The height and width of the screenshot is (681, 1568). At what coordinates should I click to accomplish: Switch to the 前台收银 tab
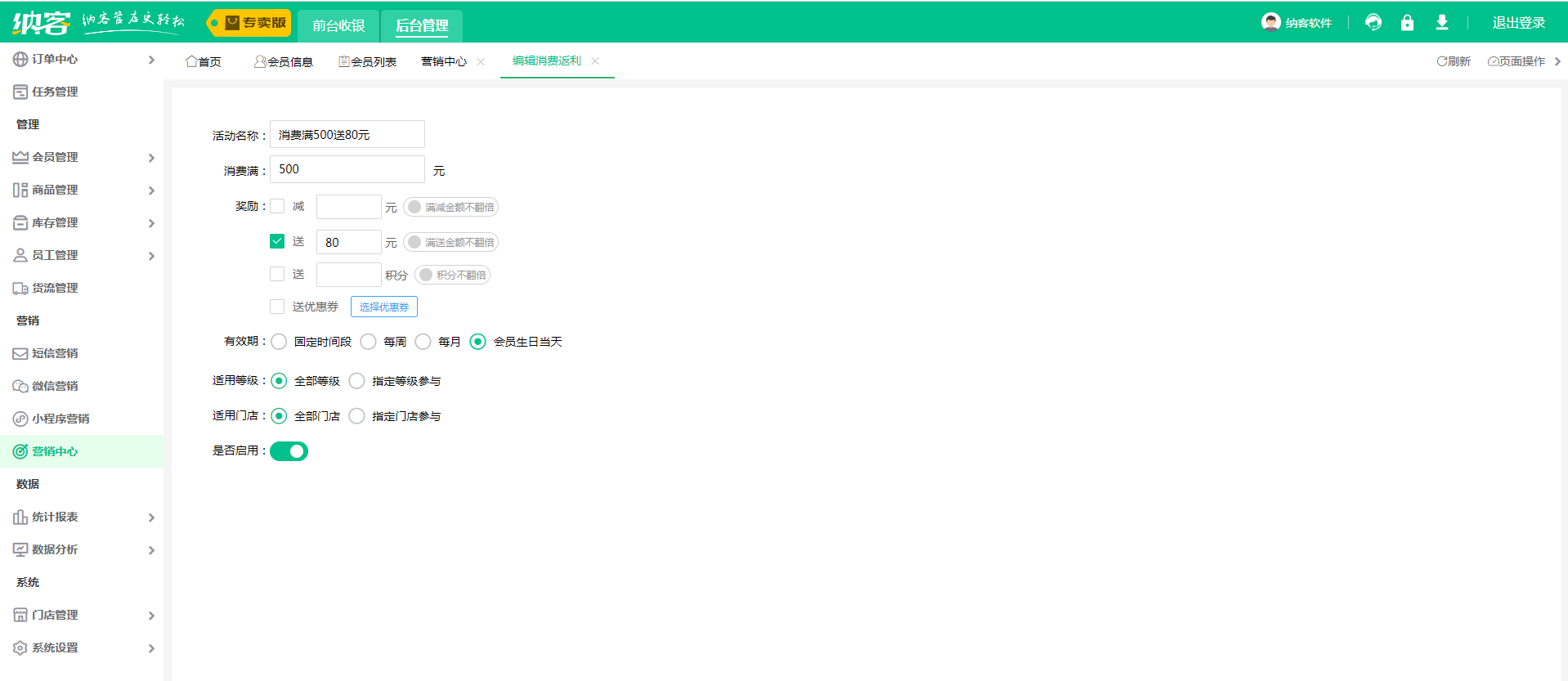tap(338, 25)
